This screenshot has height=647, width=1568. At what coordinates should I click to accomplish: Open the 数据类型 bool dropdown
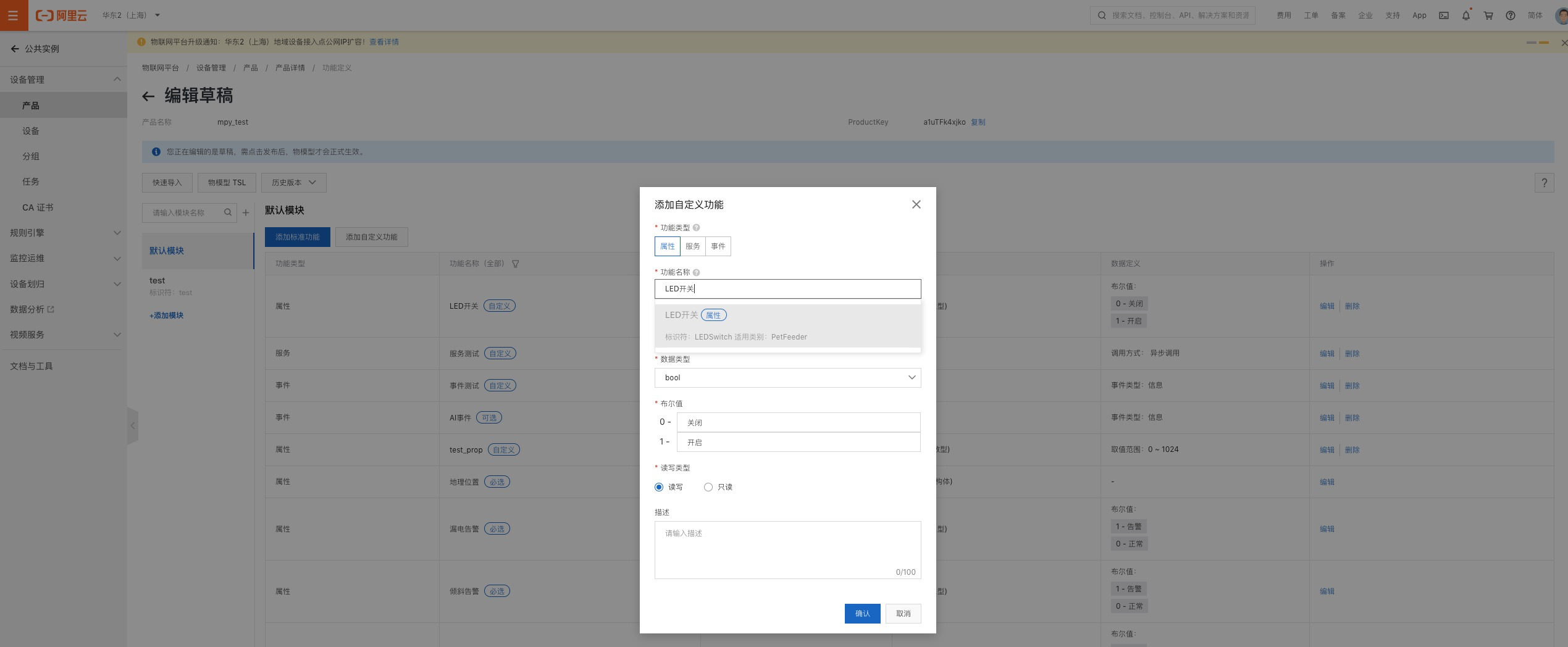[x=788, y=378]
